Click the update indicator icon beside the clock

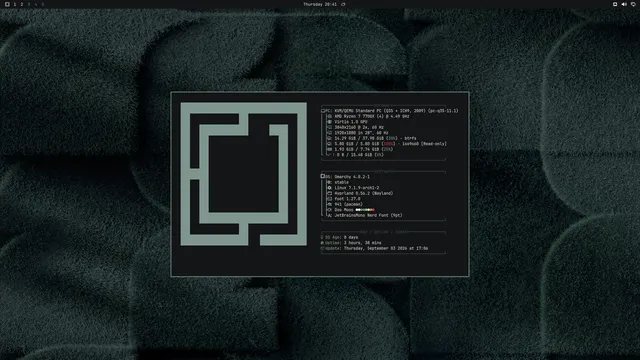click(x=343, y=4)
